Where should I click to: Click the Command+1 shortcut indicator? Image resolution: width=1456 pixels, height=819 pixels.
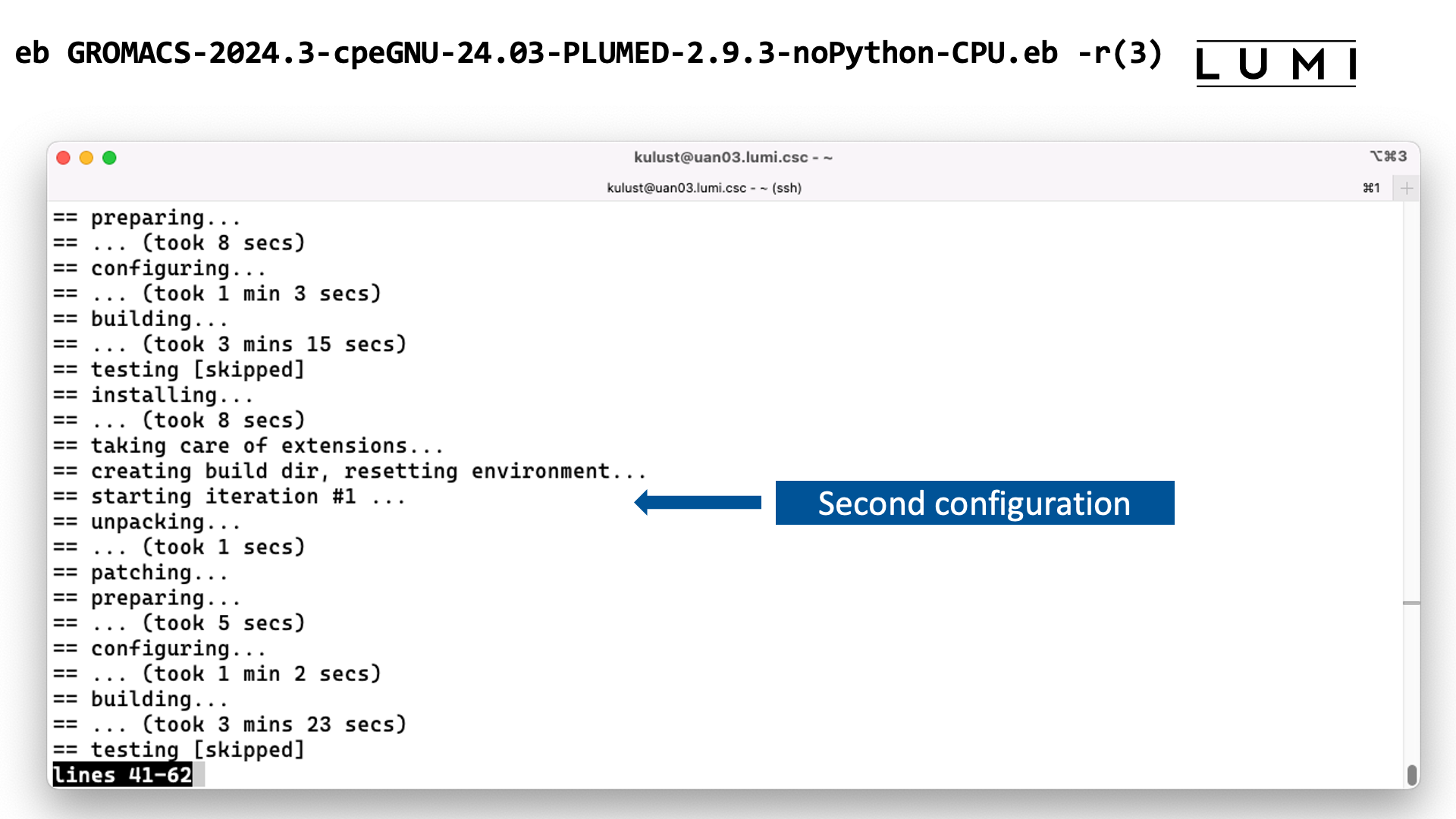pyautogui.click(x=1371, y=187)
